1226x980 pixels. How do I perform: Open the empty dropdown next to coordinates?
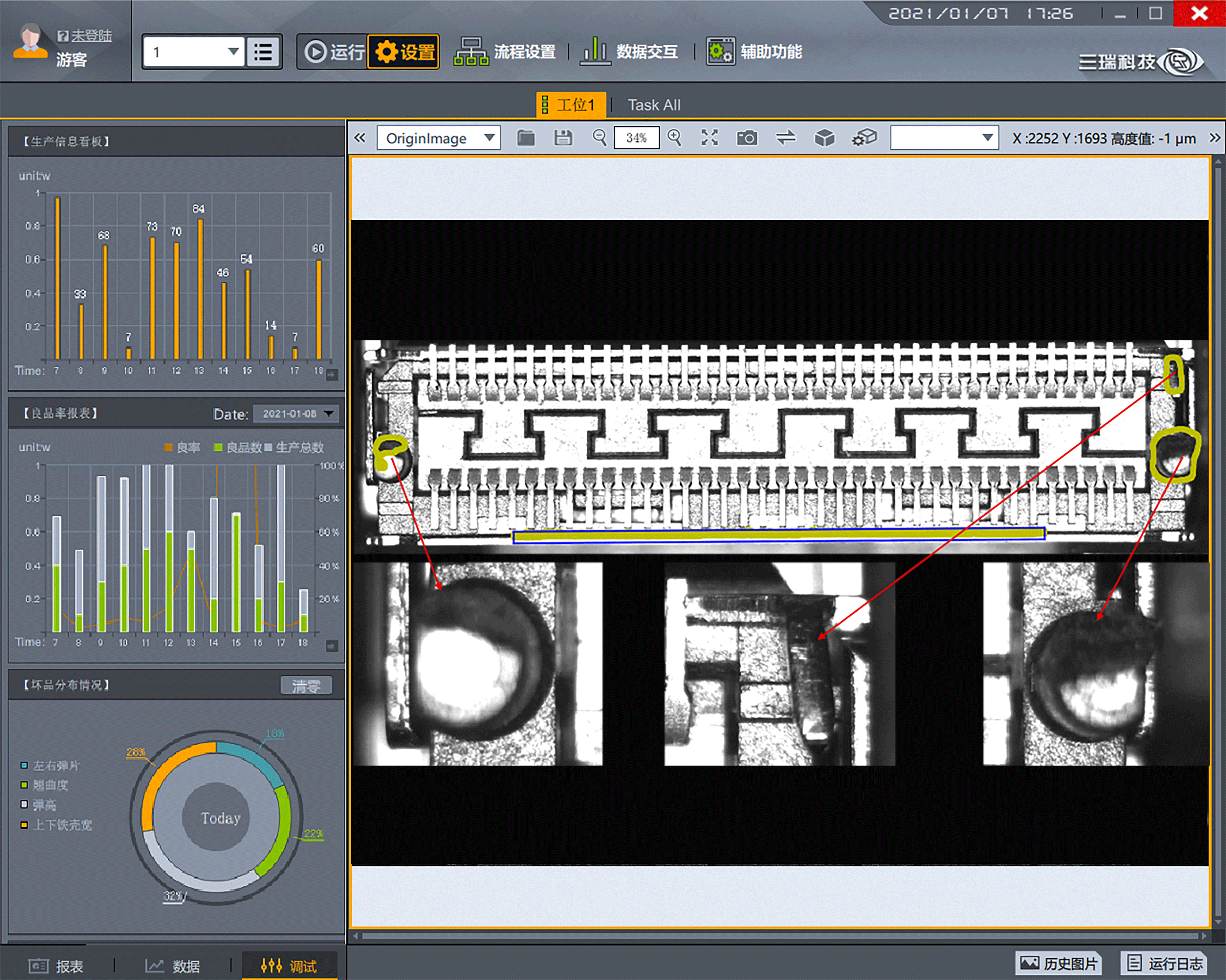pos(944,138)
